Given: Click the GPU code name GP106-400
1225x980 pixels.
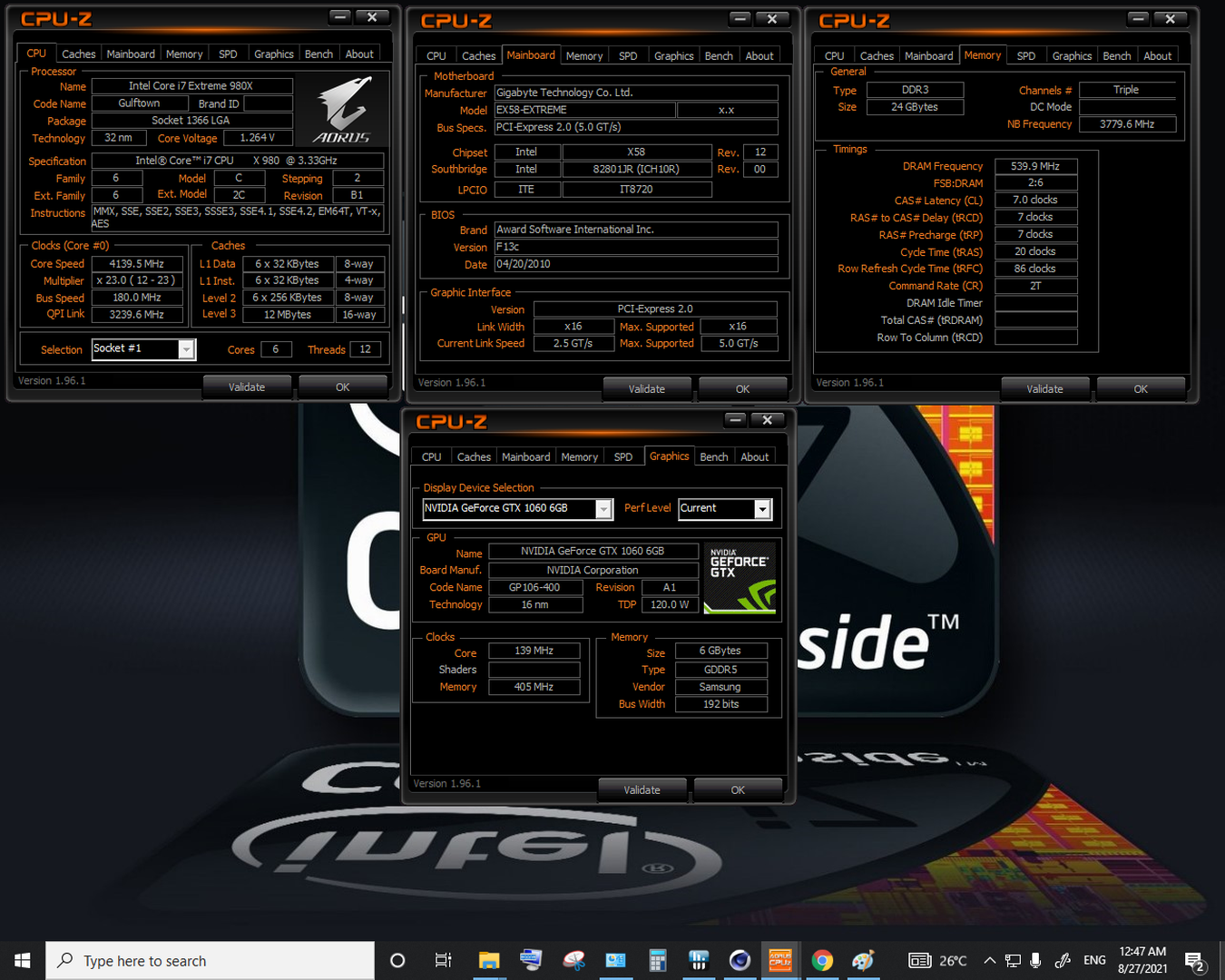Looking at the screenshot, I should [x=535, y=587].
